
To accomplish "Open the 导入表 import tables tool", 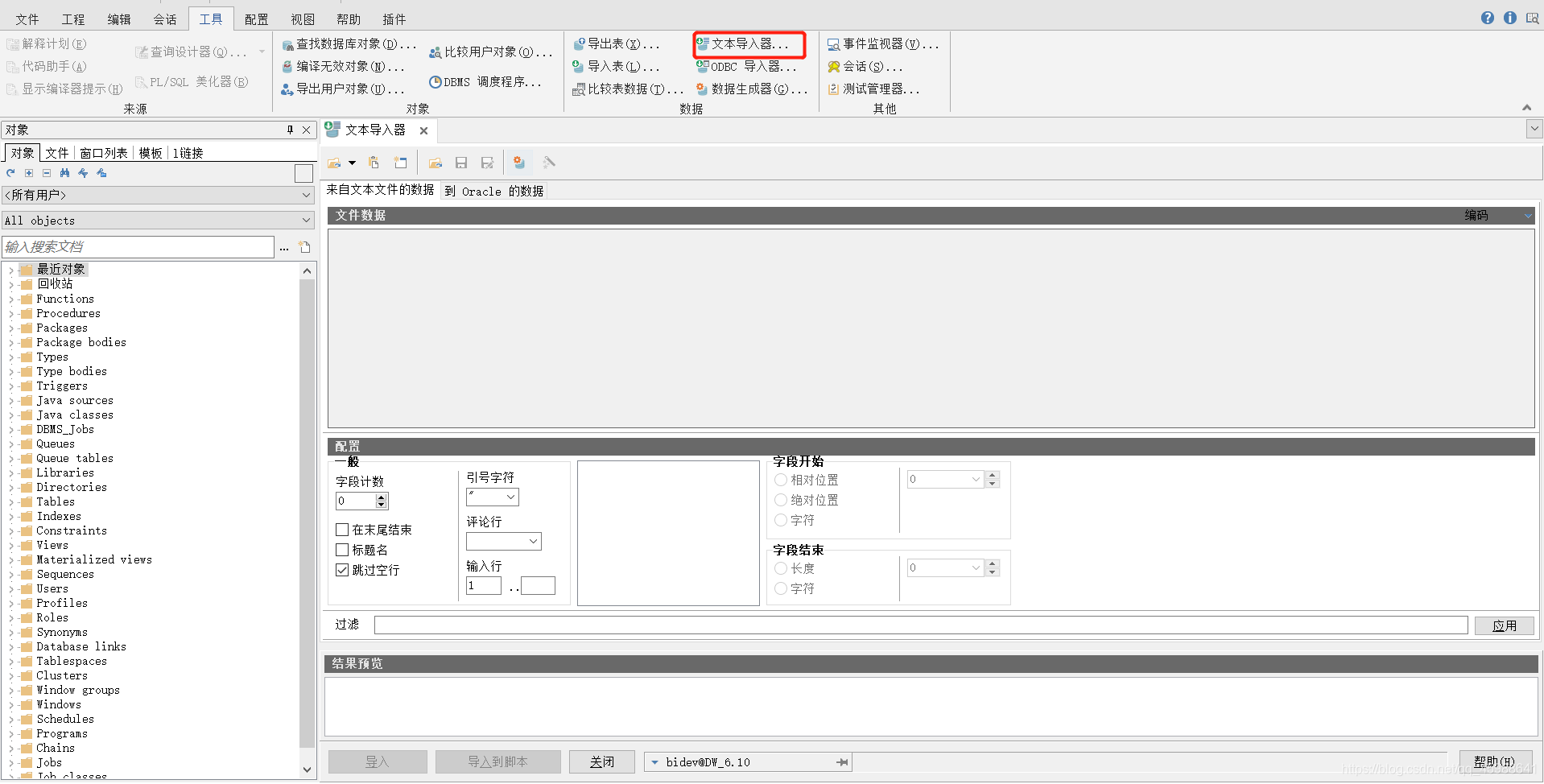I will (x=616, y=67).
